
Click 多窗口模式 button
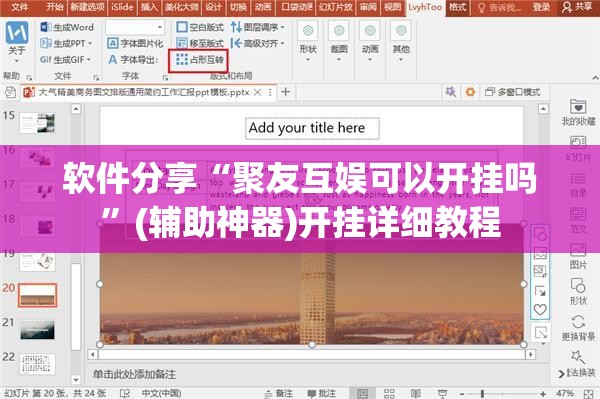click(512, 92)
